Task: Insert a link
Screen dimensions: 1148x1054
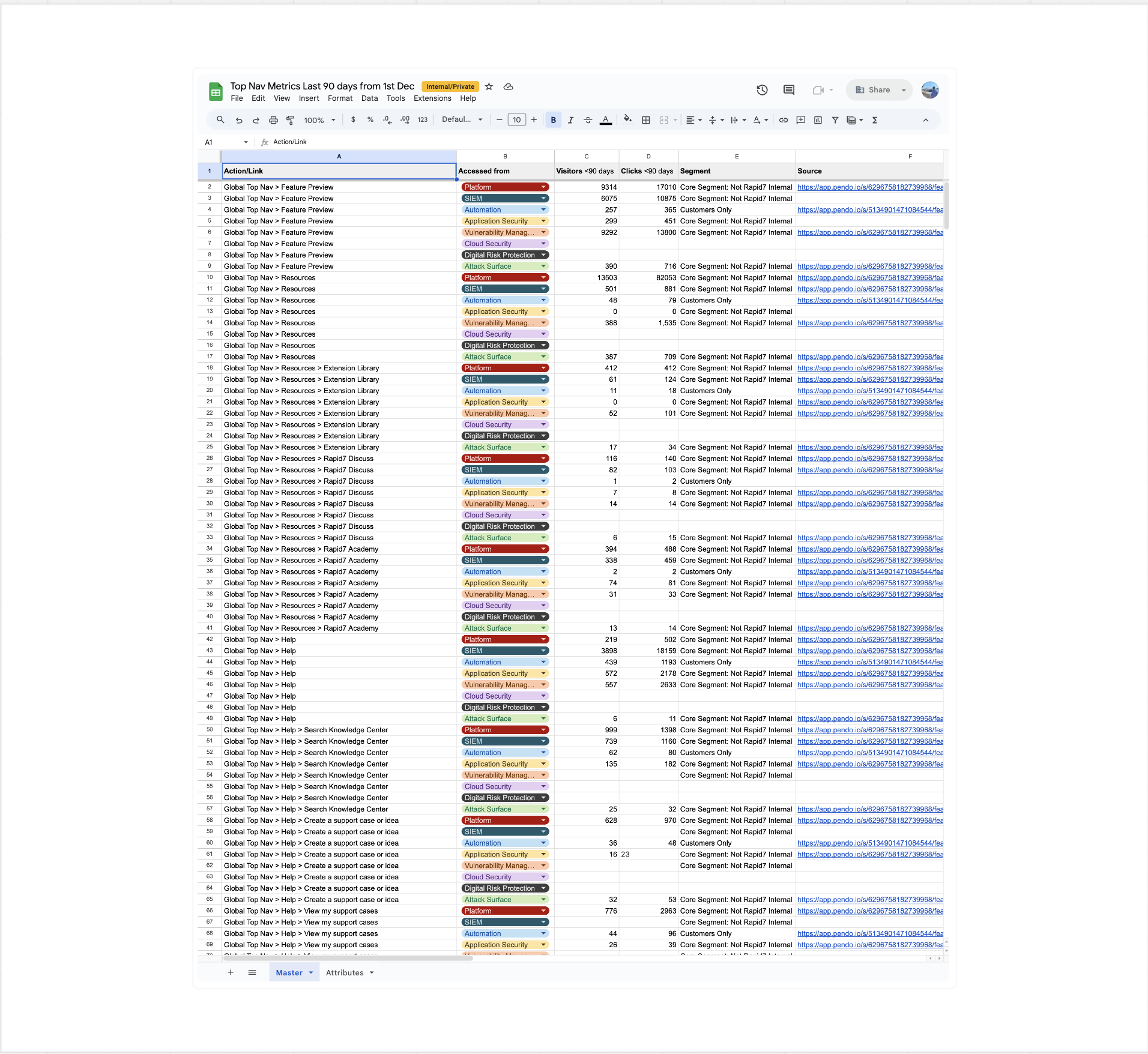Action: pos(784,120)
